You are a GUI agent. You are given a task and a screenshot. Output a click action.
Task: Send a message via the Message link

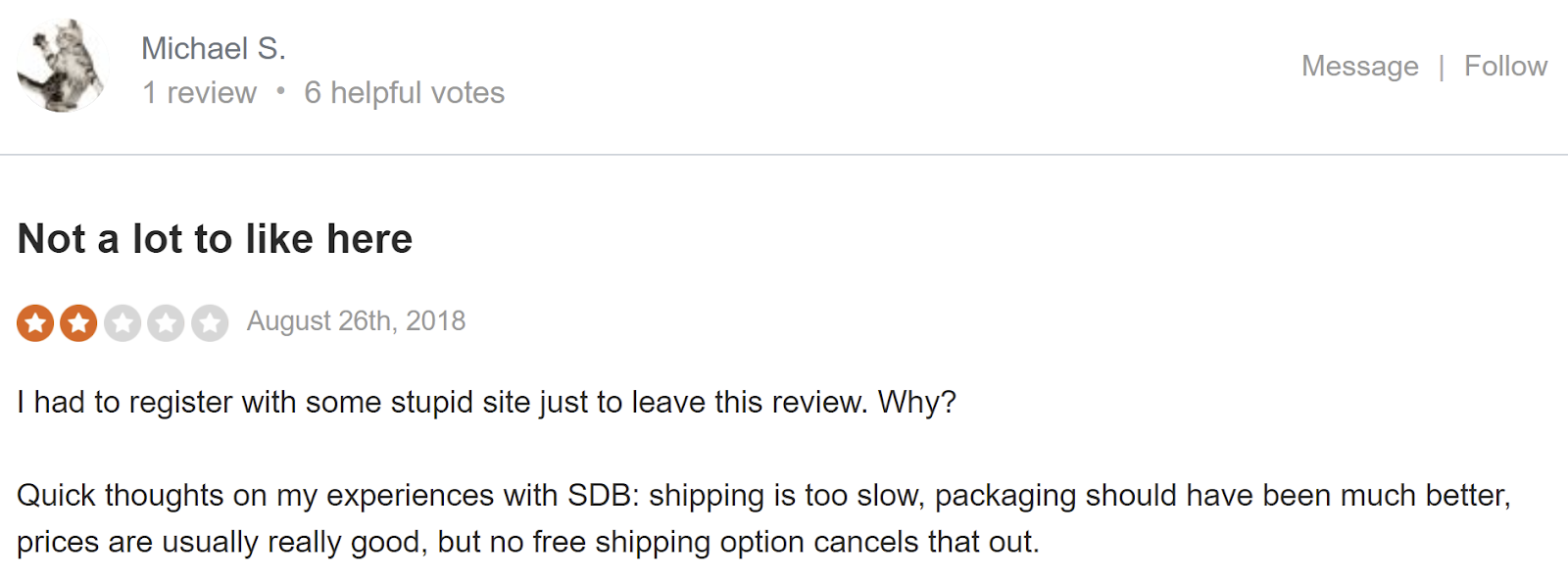pyautogui.click(x=1359, y=66)
